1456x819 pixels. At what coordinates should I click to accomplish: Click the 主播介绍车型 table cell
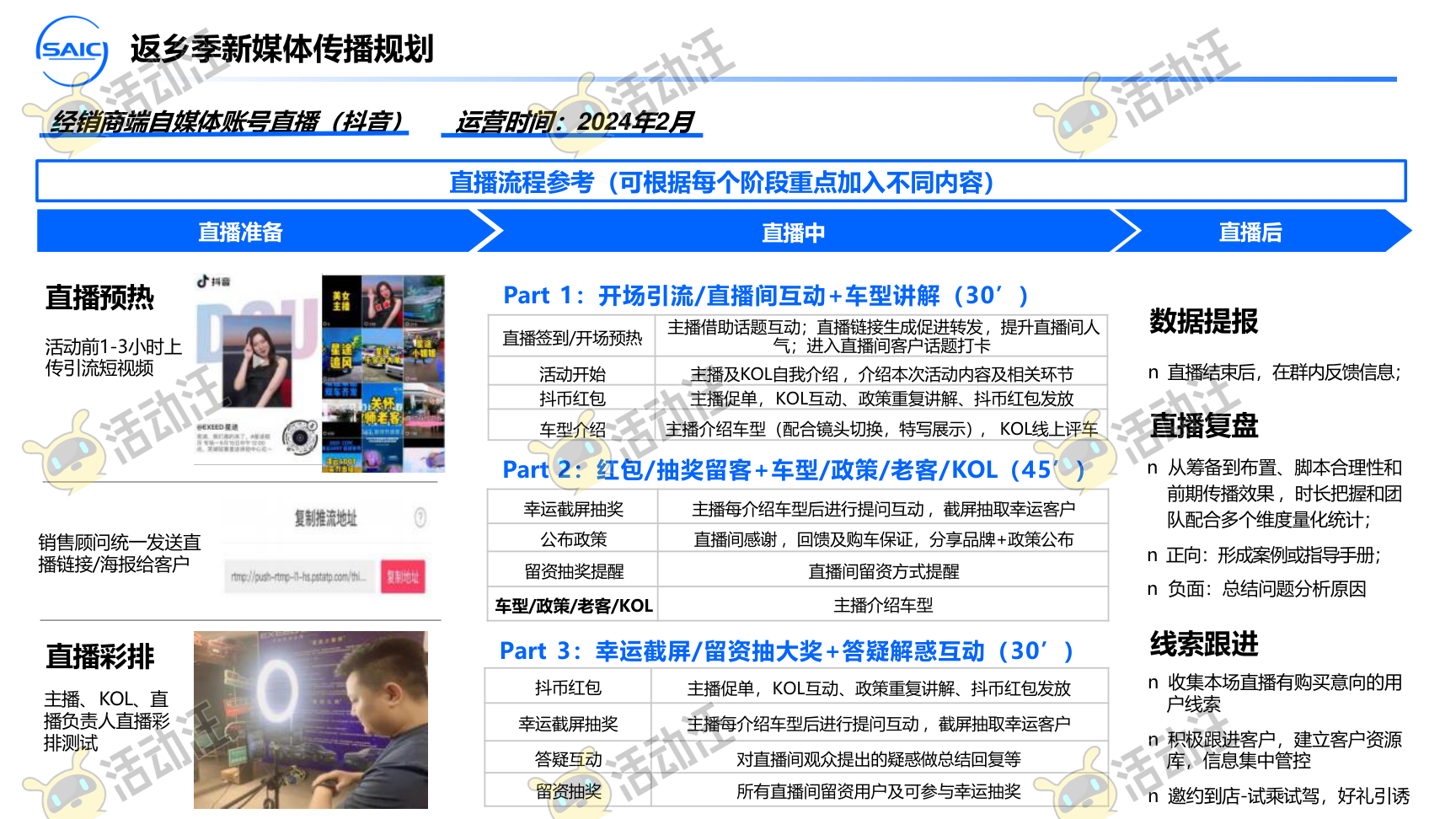(883, 605)
